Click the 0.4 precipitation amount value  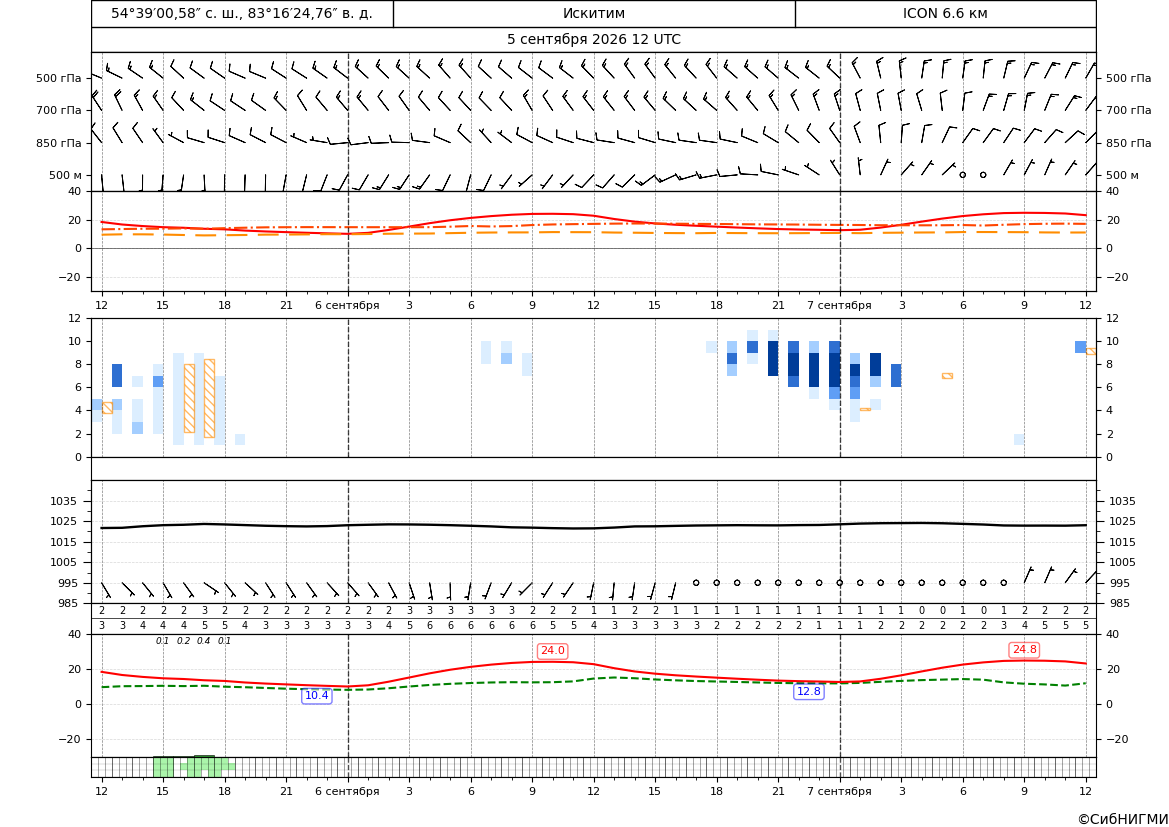[x=204, y=641]
